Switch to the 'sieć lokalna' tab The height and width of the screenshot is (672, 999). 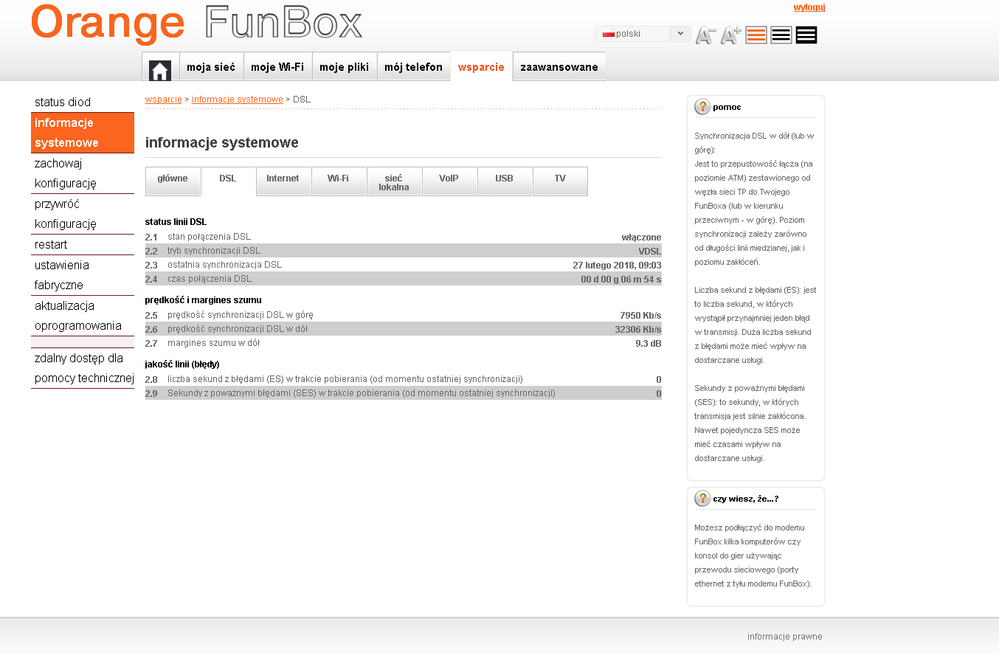[x=393, y=182]
